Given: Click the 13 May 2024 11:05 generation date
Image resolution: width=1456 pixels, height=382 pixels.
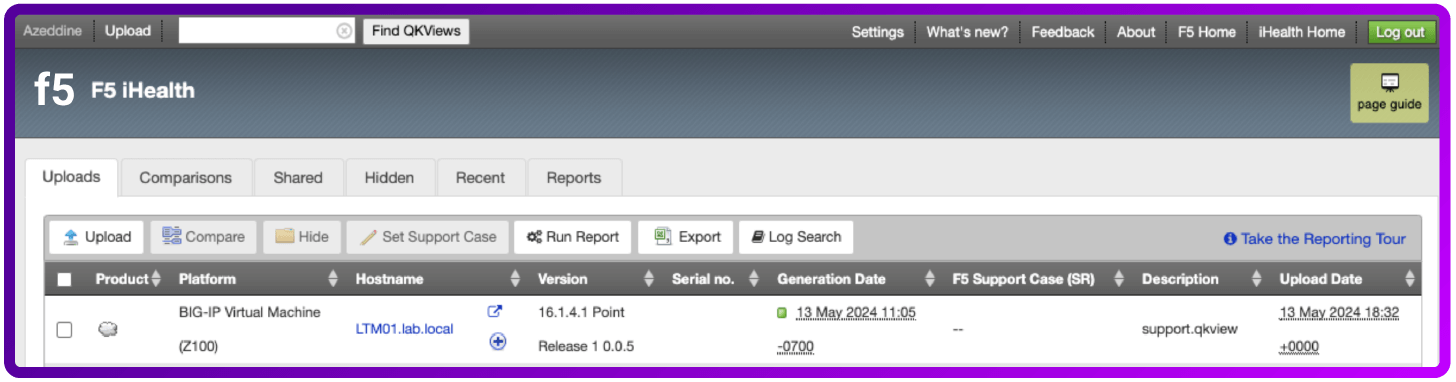Looking at the screenshot, I should point(856,313).
